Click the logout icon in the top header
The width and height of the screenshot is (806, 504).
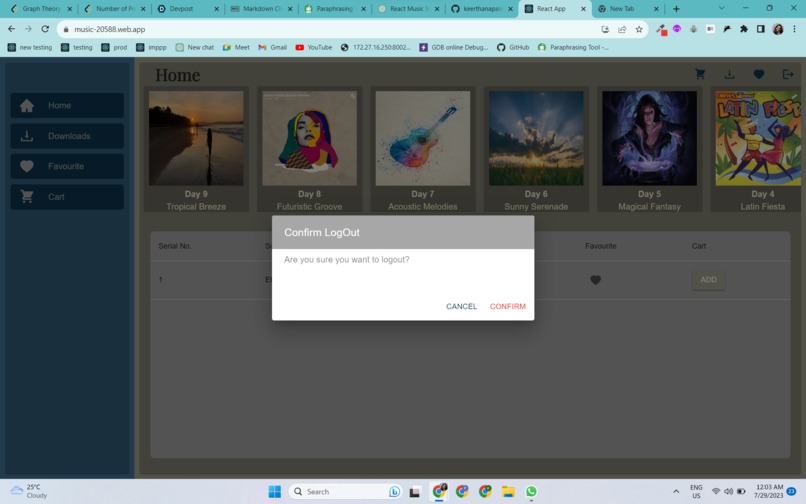787,75
